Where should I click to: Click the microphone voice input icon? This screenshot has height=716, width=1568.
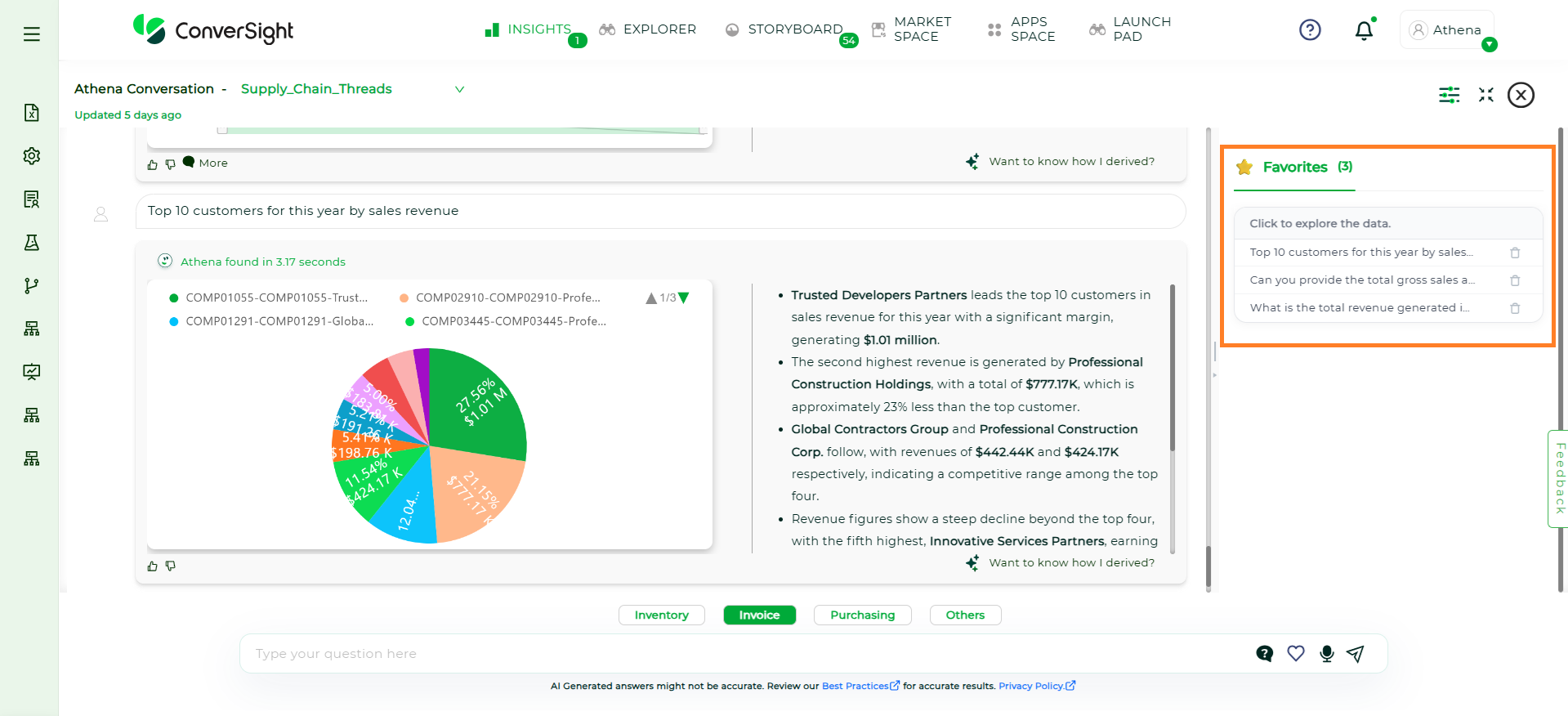point(1327,654)
